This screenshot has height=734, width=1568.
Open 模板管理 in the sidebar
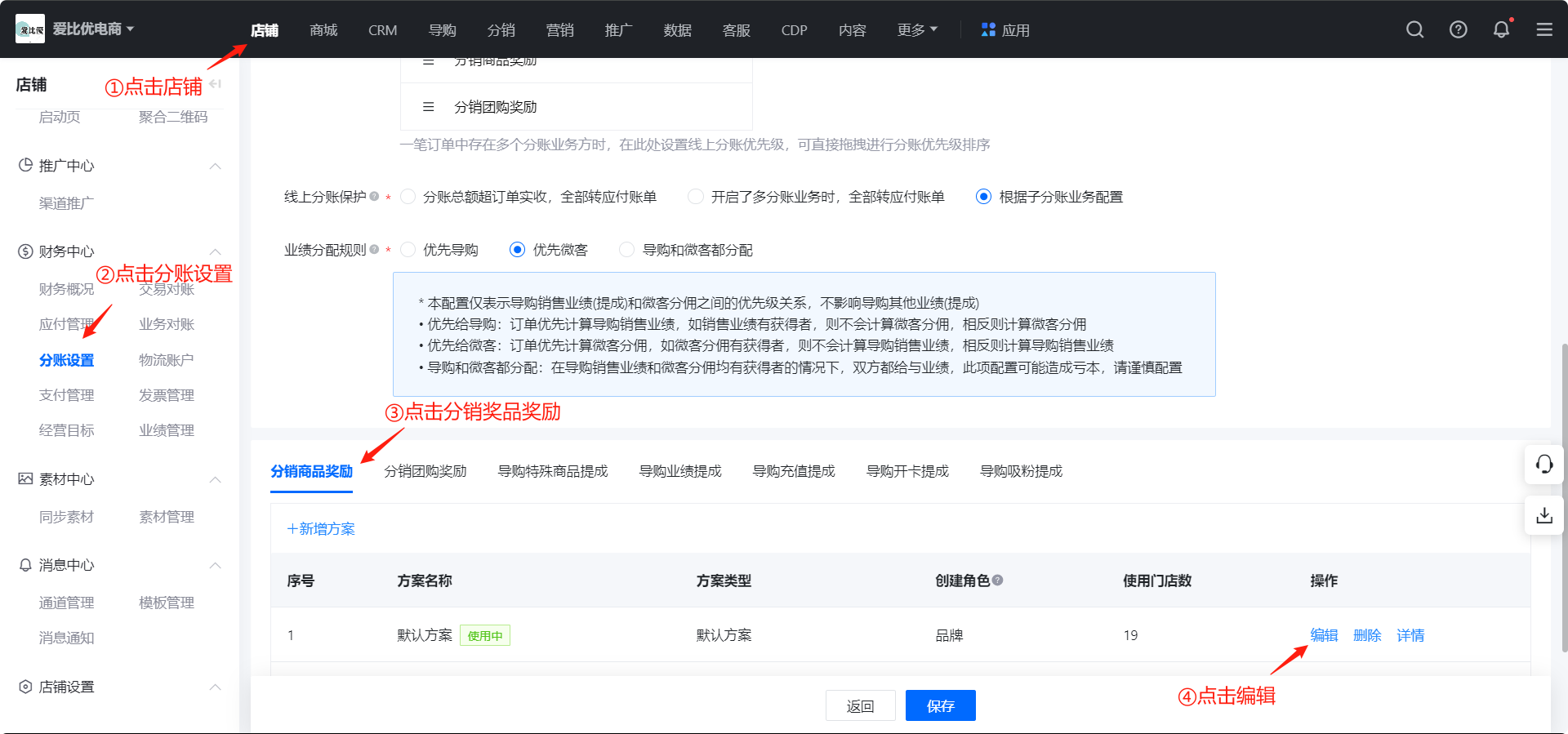click(x=167, y=603)
